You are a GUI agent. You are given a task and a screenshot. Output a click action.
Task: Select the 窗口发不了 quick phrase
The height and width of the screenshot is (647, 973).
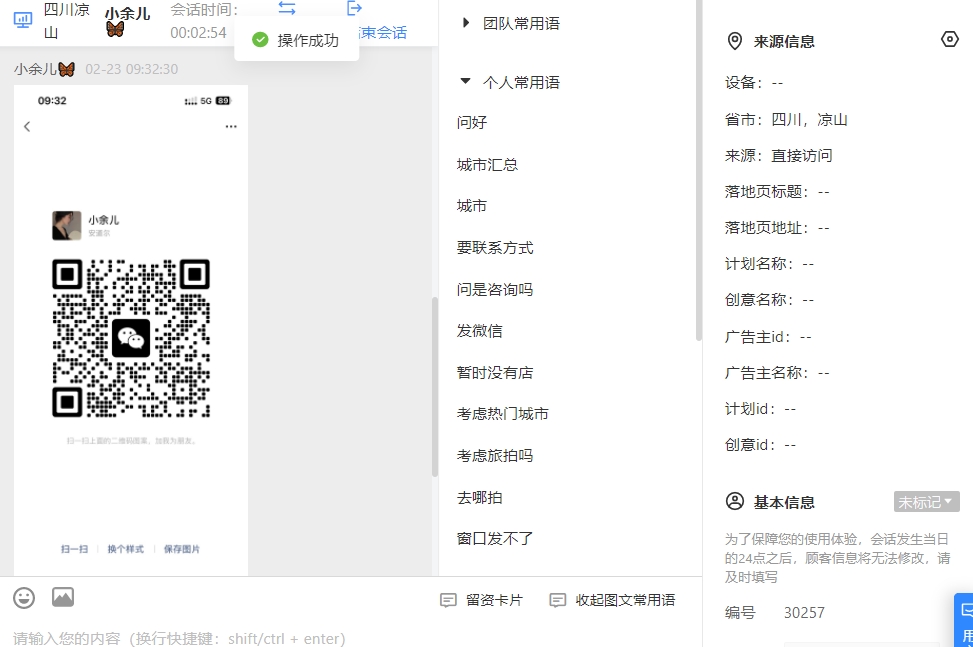pos(495,538)
